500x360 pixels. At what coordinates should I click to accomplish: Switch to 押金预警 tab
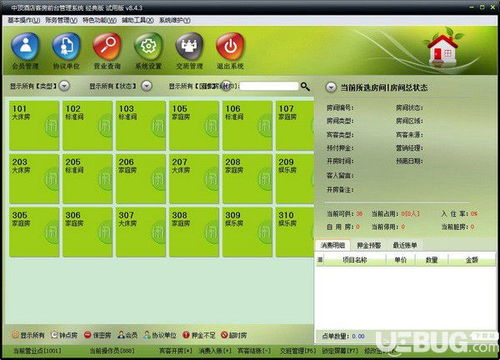(369, 245)
